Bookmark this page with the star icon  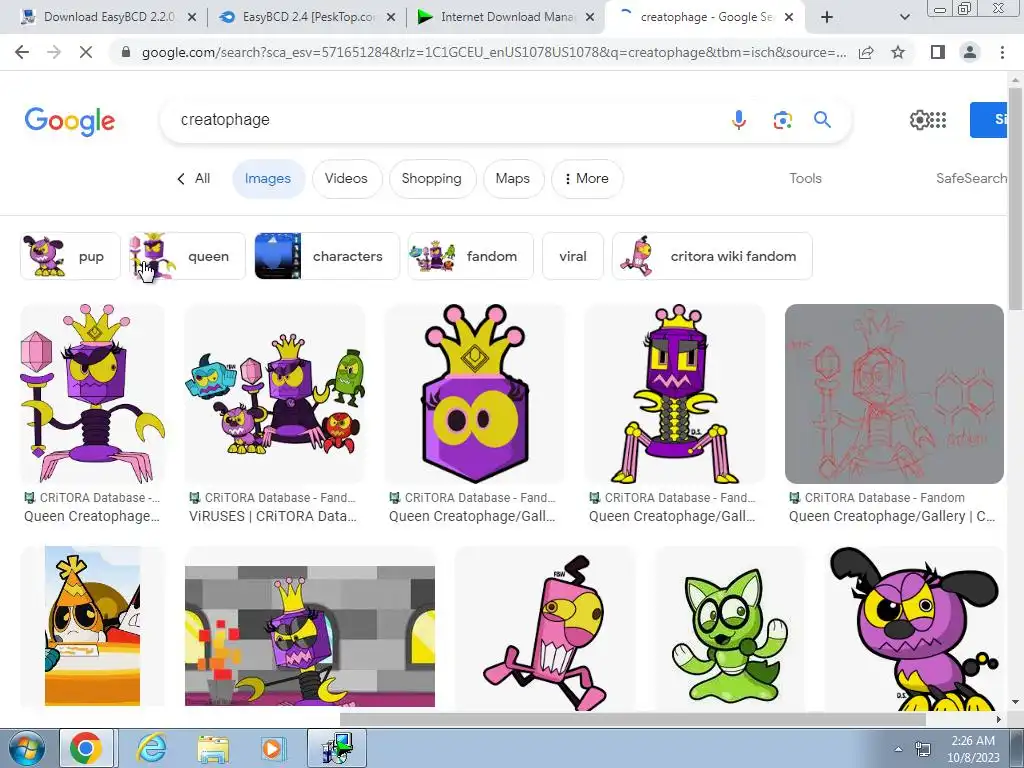(x=898, y=52)
